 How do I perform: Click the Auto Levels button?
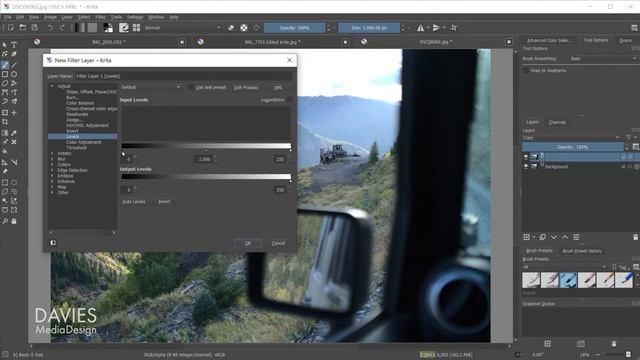pyautogui.click(x=134, y=202)
